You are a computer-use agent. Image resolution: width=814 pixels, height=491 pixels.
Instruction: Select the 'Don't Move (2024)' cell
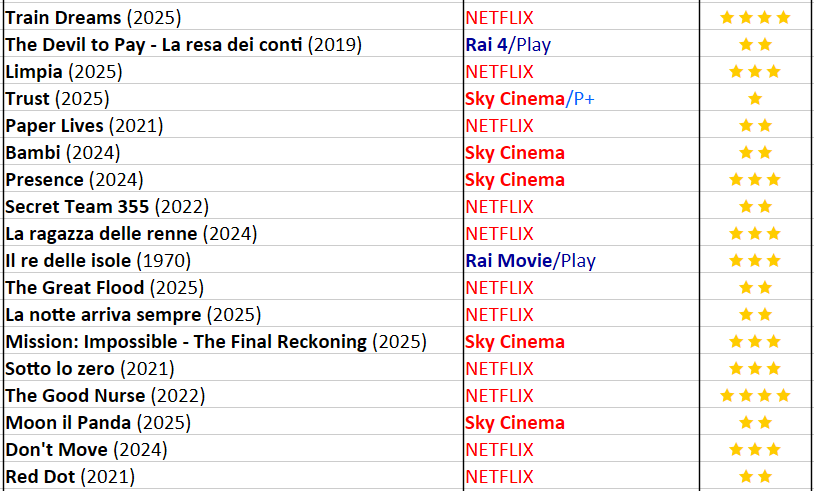[233, 449]
